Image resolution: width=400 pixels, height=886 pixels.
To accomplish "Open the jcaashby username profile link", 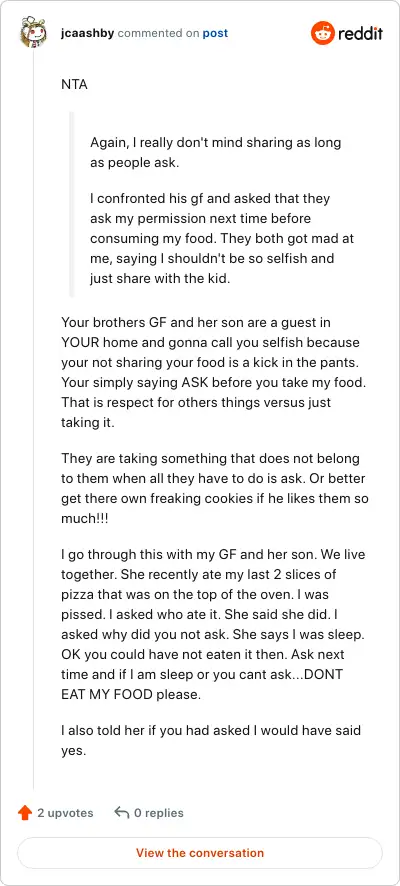I will pyautogui.click(x=88, y=33).
